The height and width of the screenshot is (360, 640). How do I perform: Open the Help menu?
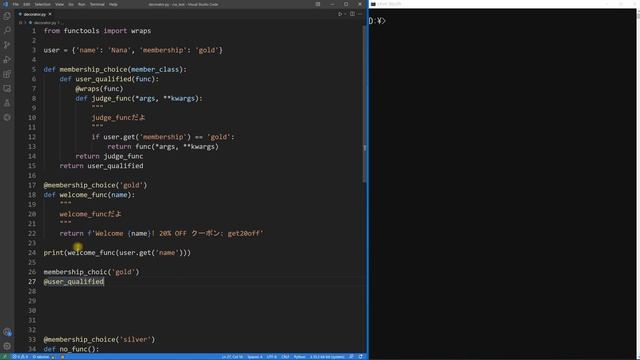[113, 4]
